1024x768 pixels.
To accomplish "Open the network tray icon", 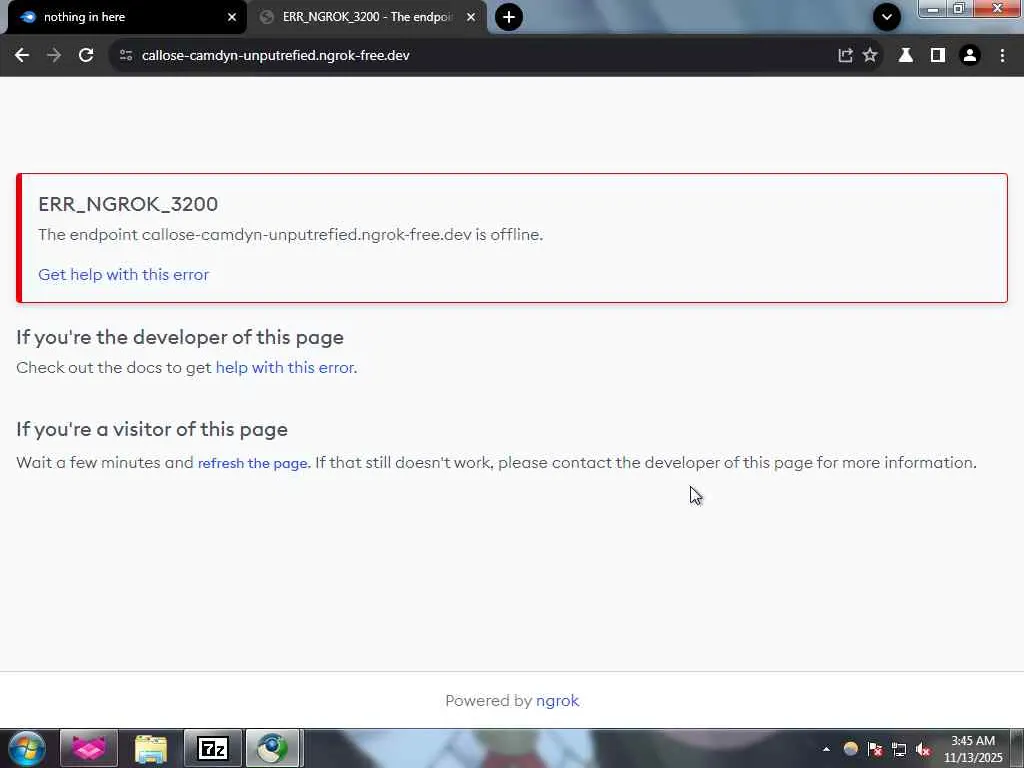I will point(899,749).
